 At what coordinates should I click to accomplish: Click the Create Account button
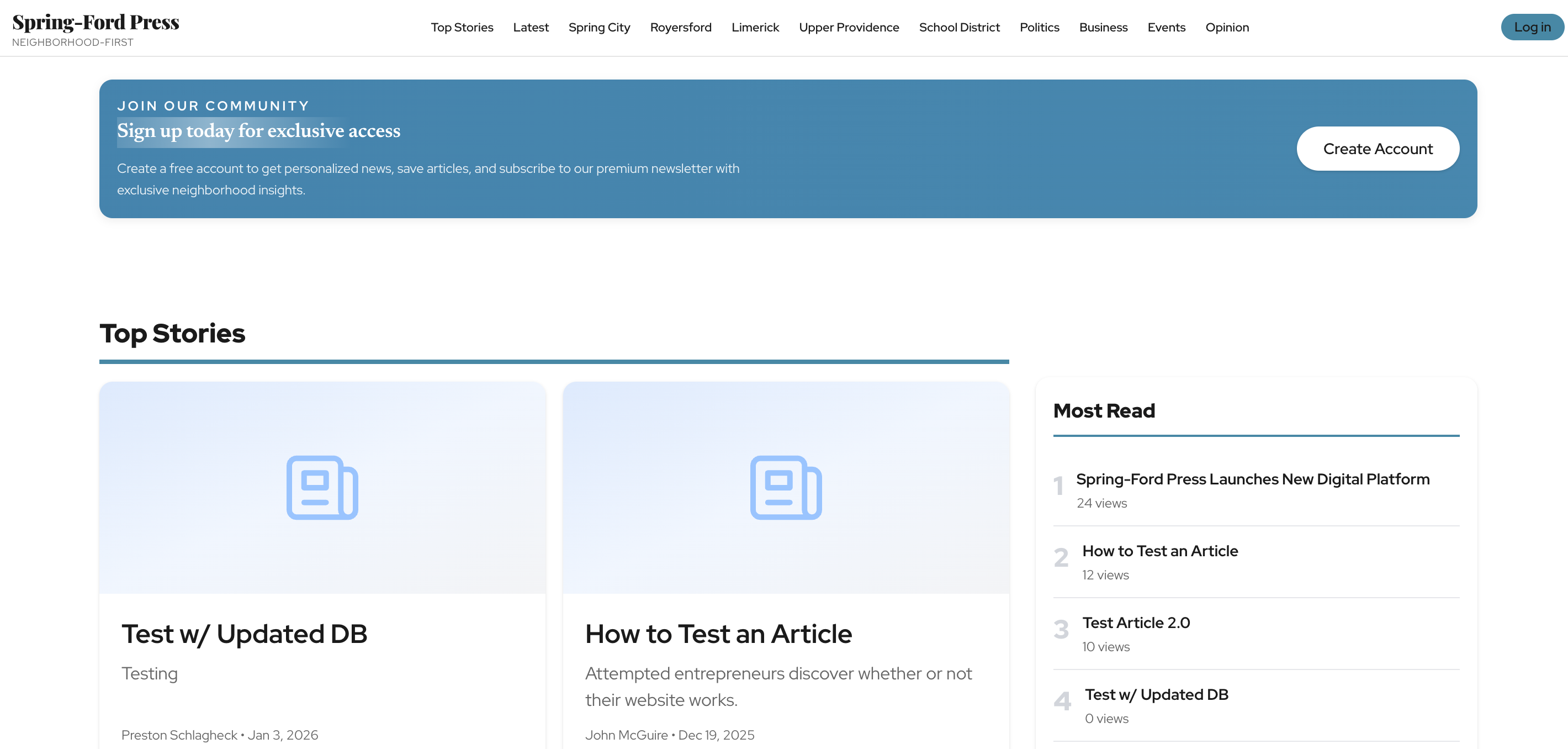click(1378, 149)
